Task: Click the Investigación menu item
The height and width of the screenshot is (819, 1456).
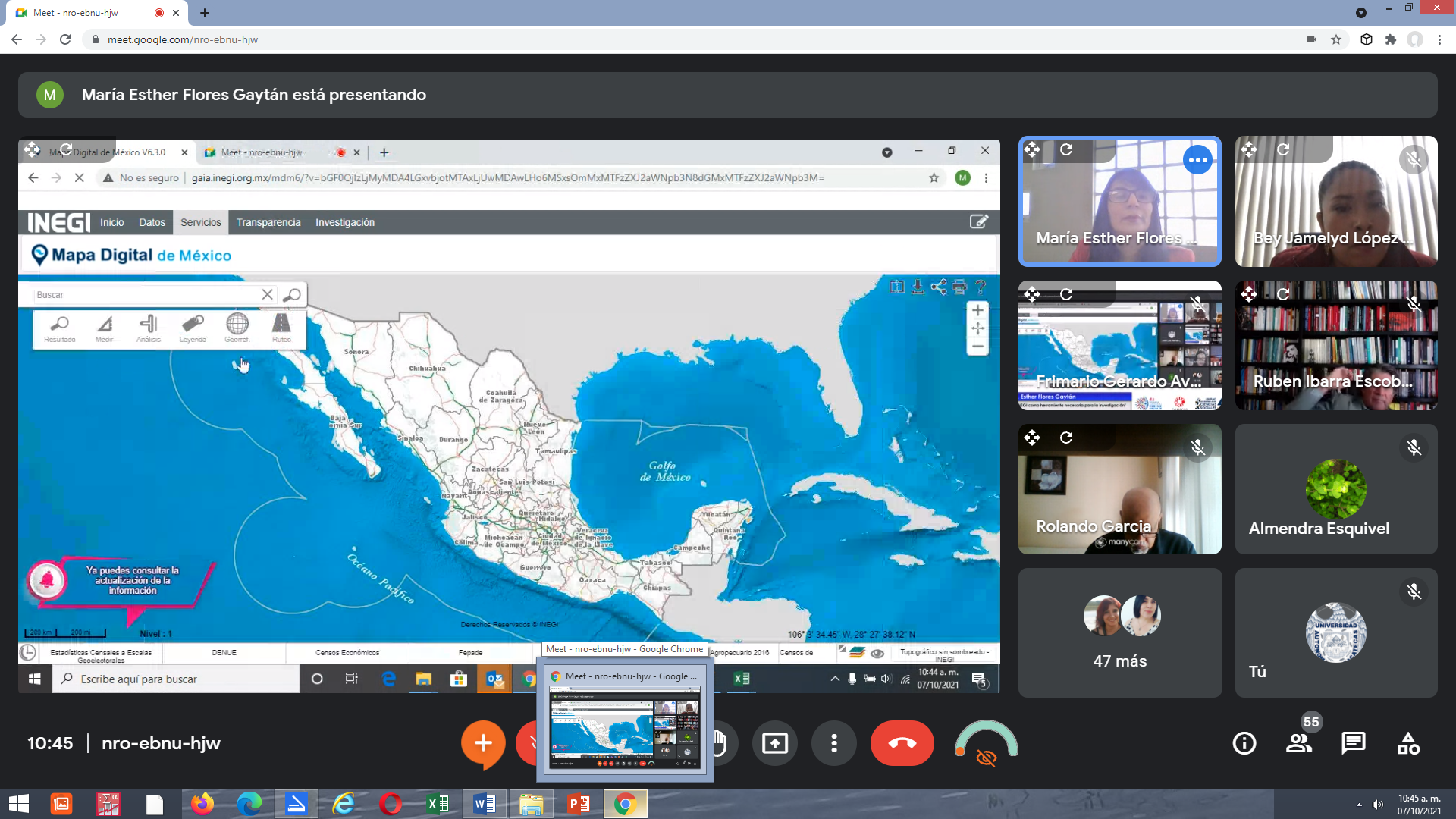Action: click(x=344, y=221)
